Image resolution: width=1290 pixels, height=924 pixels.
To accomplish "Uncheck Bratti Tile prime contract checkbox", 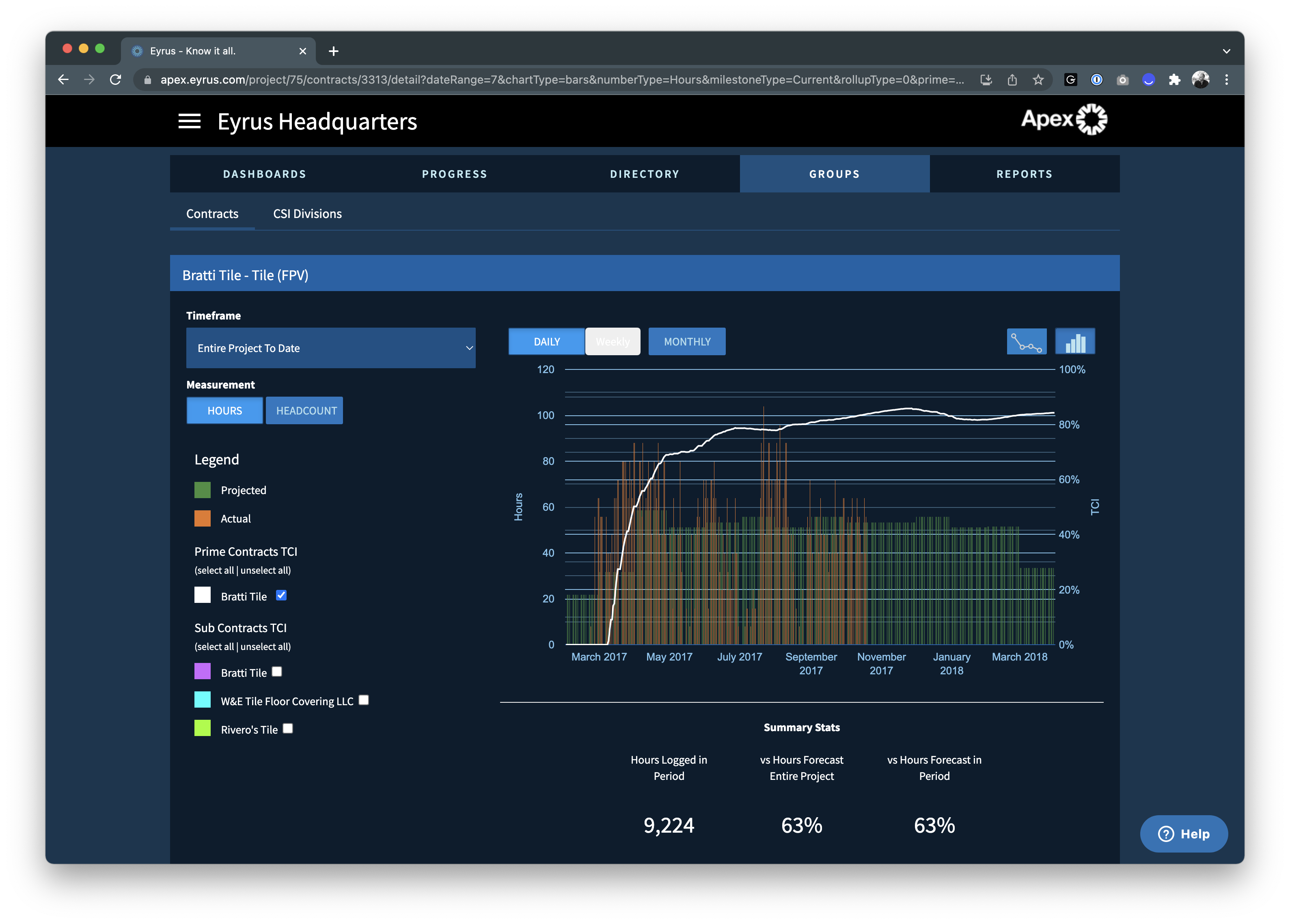I will [x=281, y=595].
